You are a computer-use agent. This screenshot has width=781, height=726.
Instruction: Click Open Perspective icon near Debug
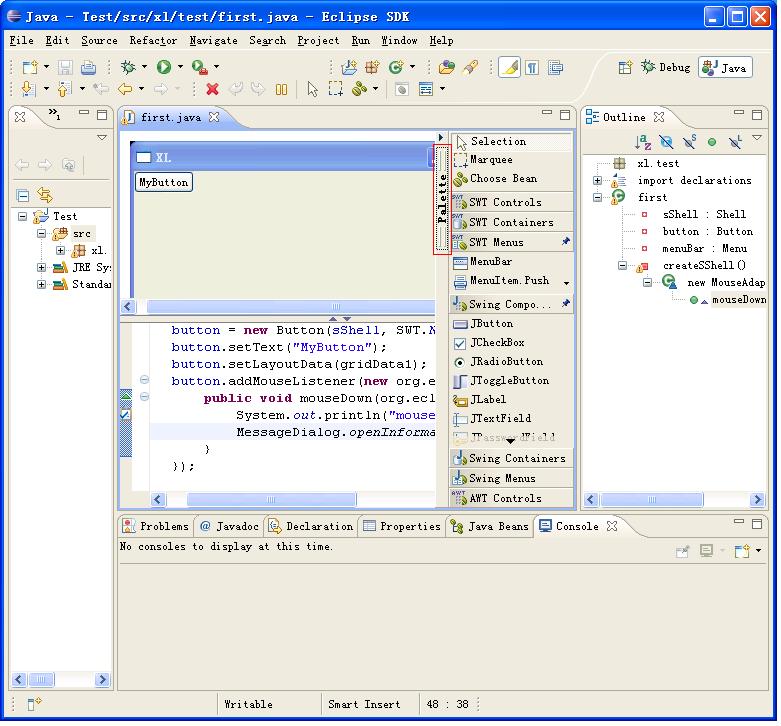click(x=625, y=67)
